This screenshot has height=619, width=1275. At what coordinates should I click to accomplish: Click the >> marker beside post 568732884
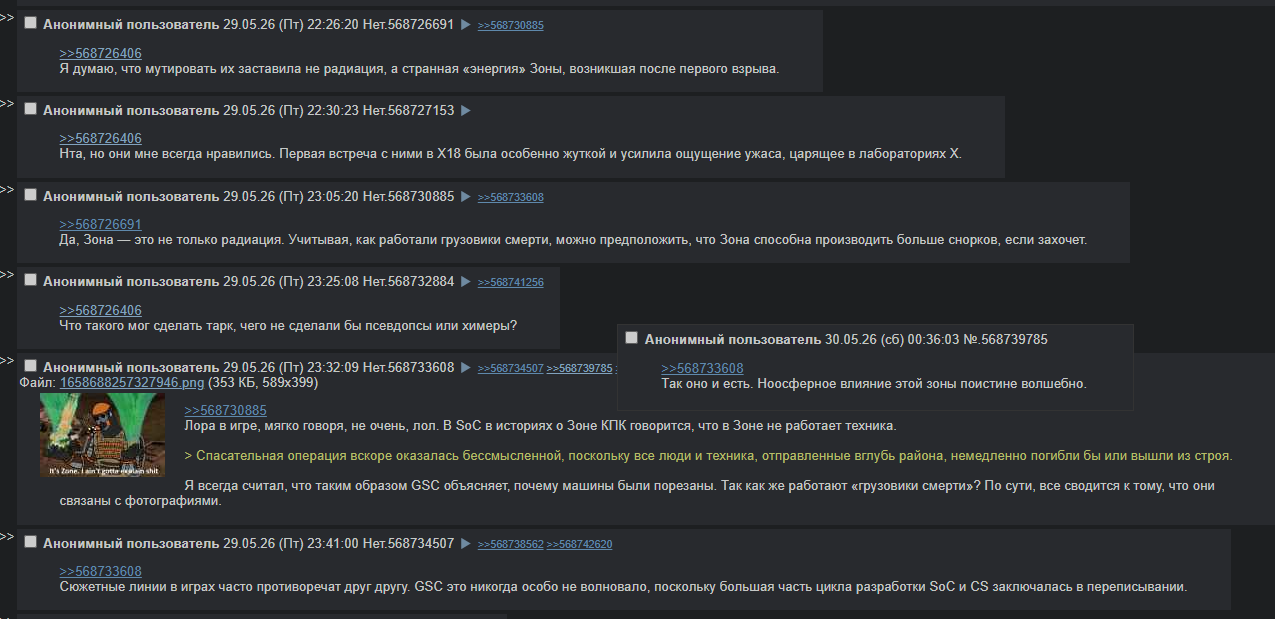pos(7,275)
